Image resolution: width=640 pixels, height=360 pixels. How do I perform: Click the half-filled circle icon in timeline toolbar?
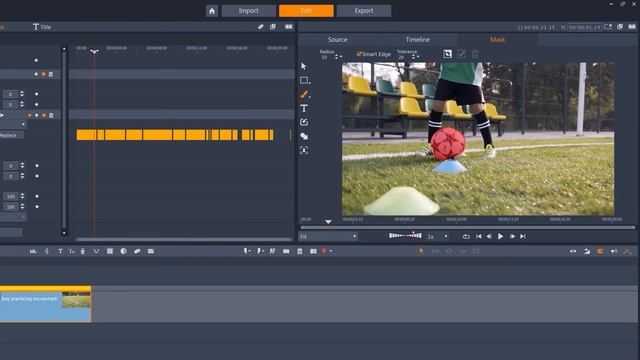coord(123,251)
